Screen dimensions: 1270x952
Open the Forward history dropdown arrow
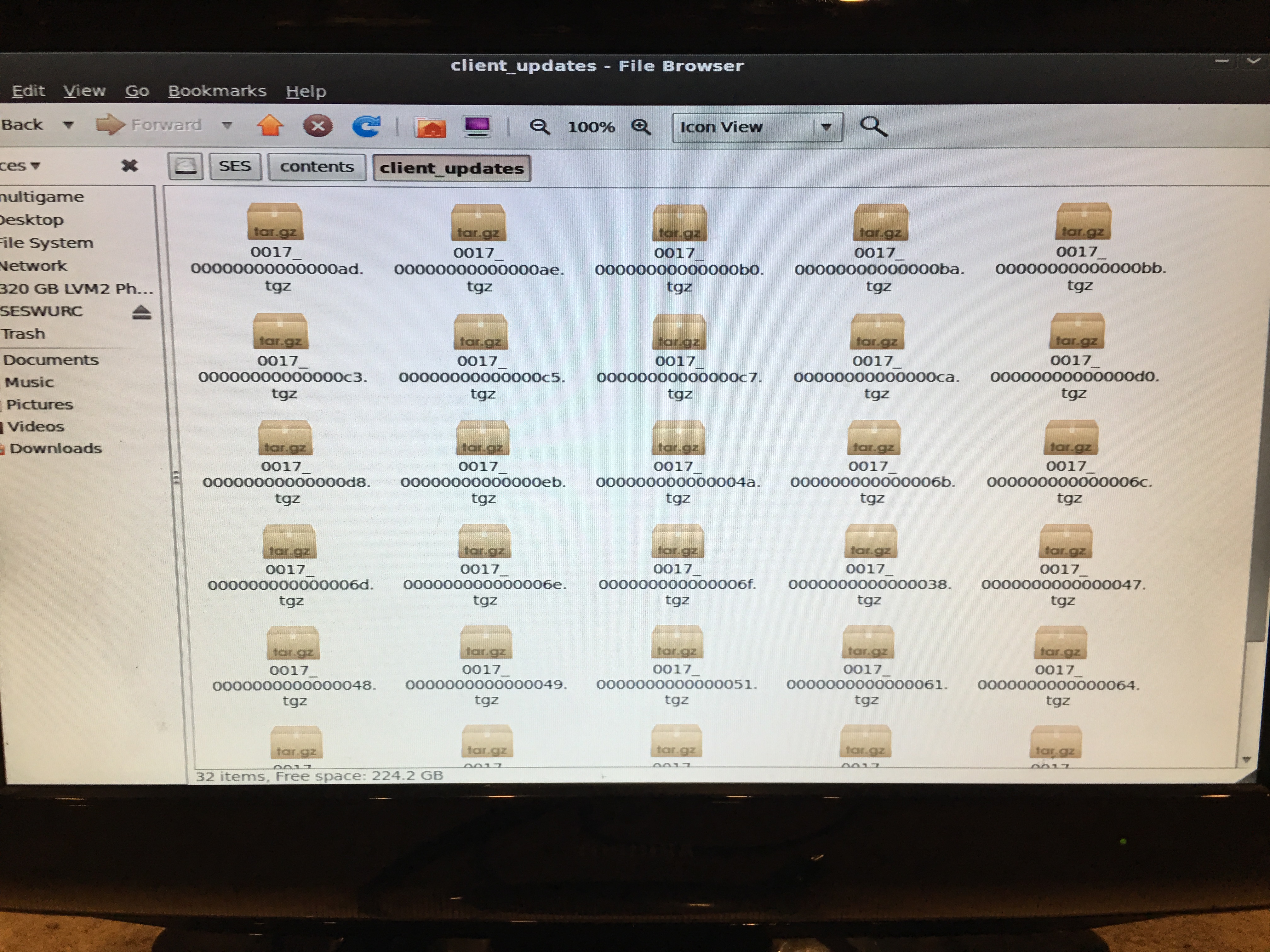tap(227, 125)
